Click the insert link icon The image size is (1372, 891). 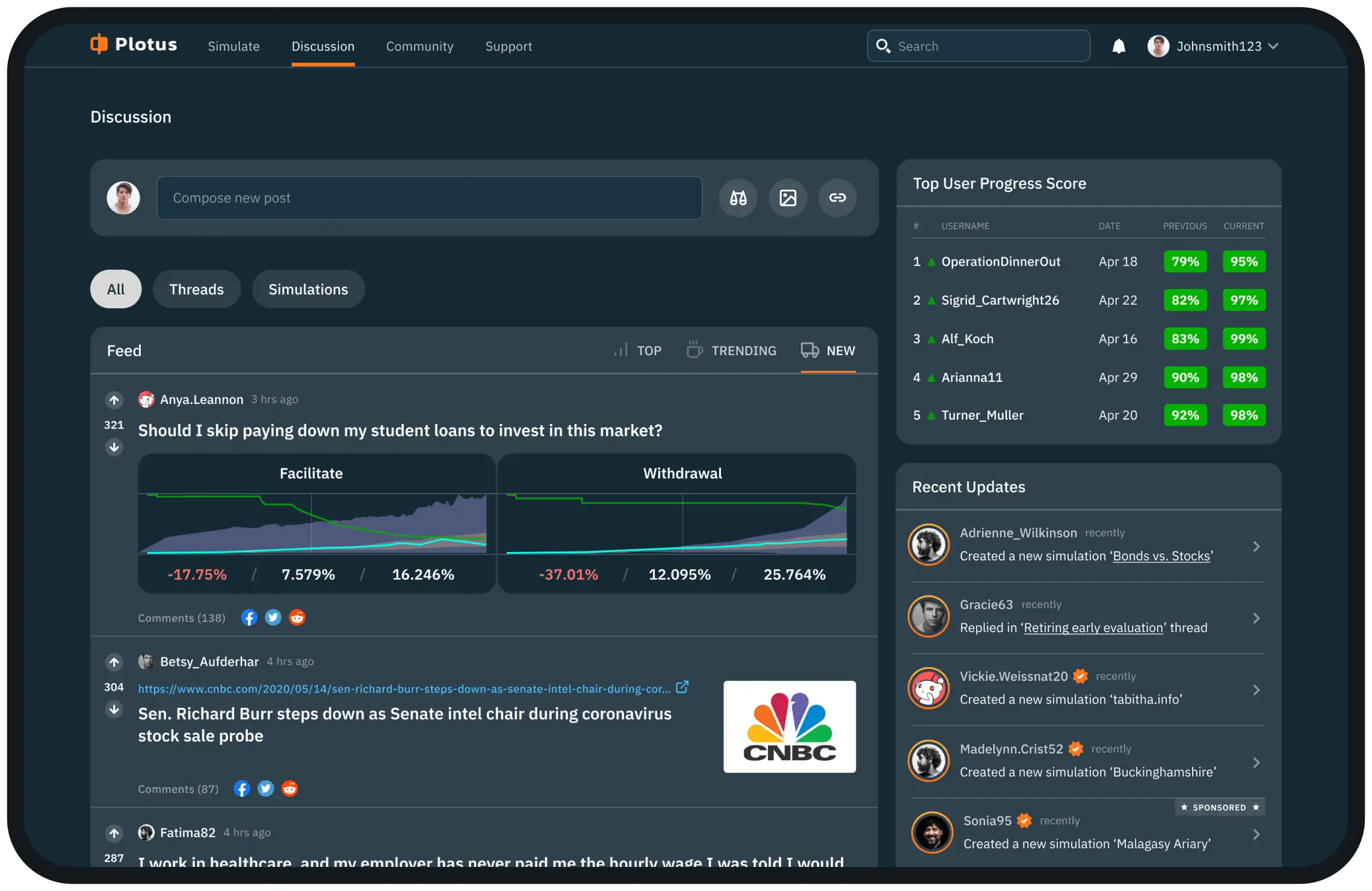(837, 197)
